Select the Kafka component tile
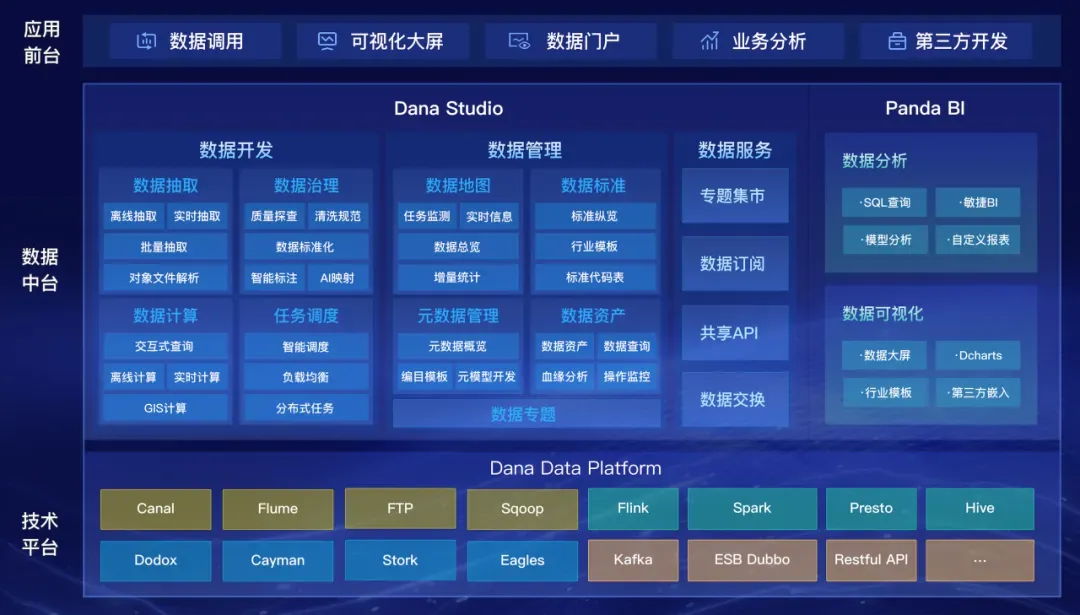The width and height of the screenshot is (1080, 615). pyautogui.click(x=633, y=560)
